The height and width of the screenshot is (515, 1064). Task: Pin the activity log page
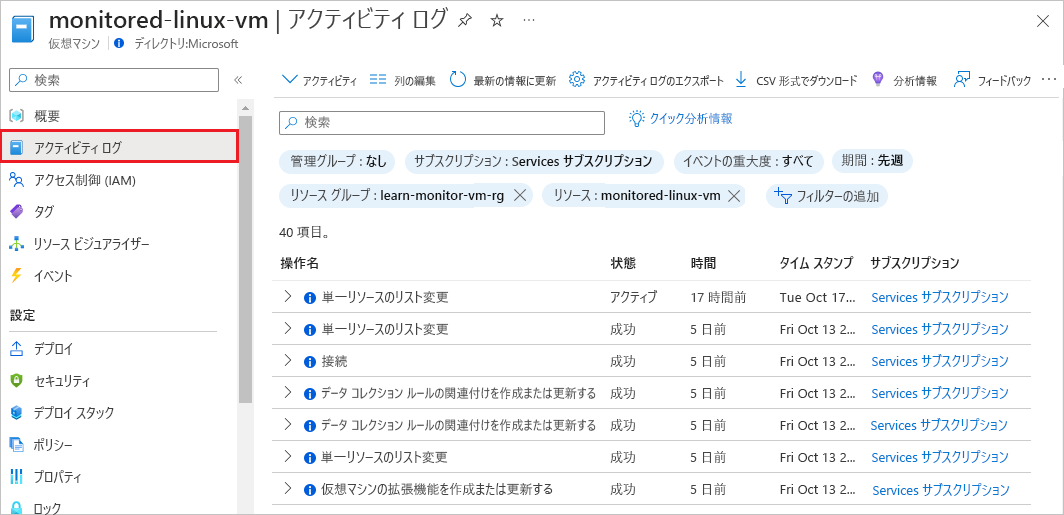point(465,21)
